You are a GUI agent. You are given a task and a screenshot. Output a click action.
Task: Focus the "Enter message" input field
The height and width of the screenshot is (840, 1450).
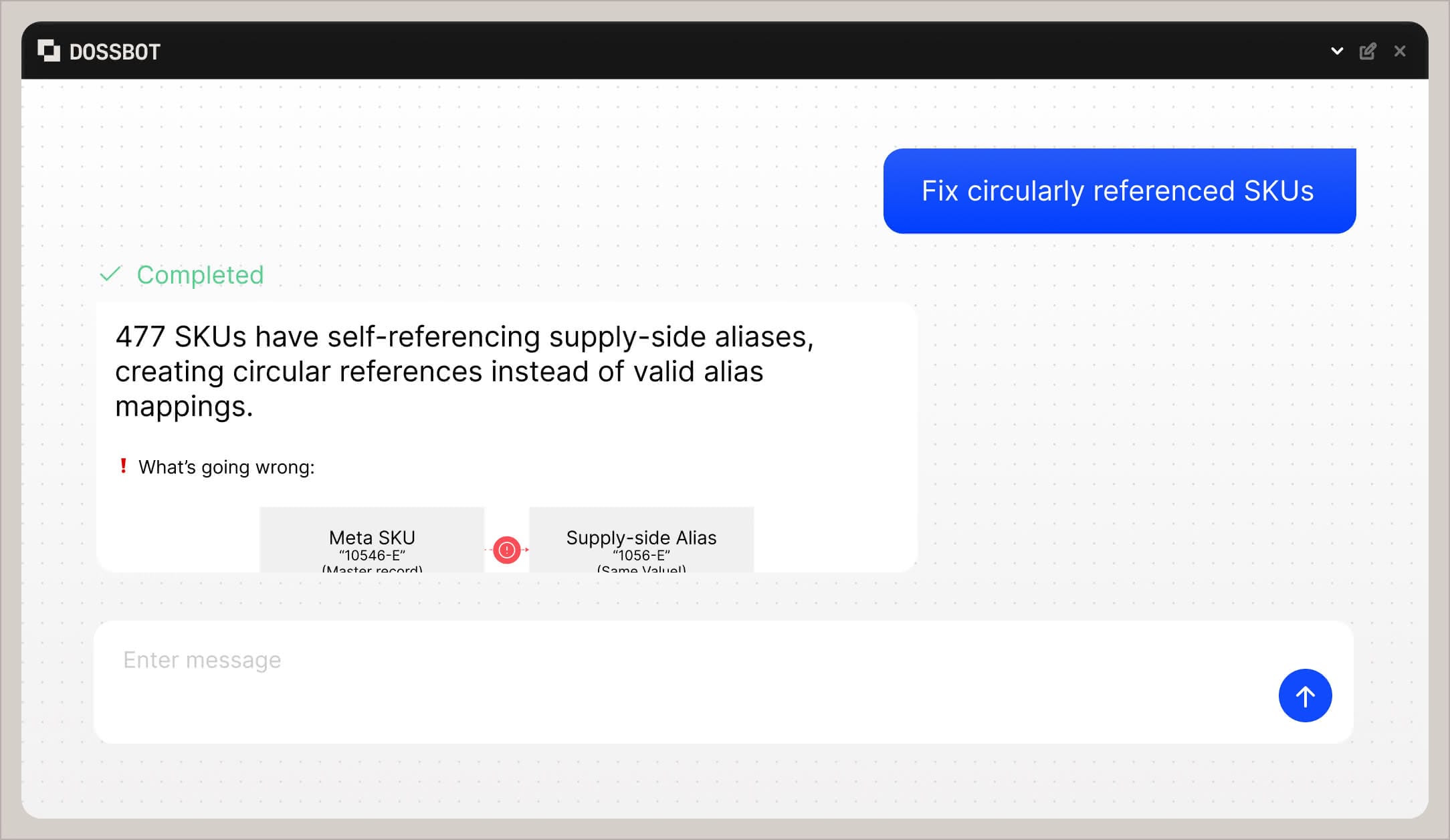click(x=669, y=681)
